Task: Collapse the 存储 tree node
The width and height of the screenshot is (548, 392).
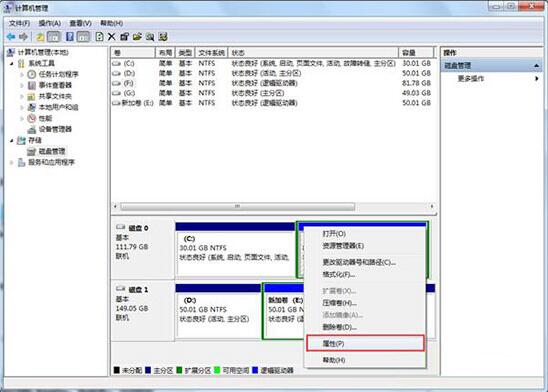Action: point(12,140)
